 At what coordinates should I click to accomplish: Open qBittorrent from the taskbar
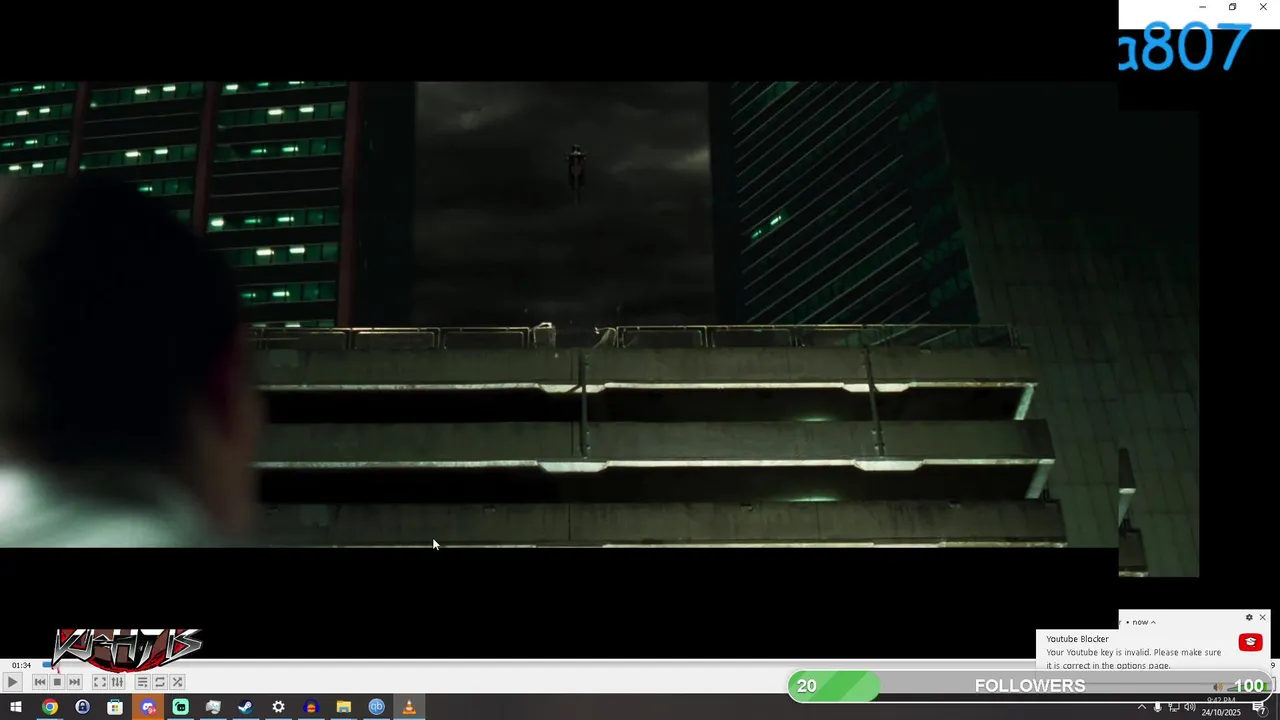[376, 707]
